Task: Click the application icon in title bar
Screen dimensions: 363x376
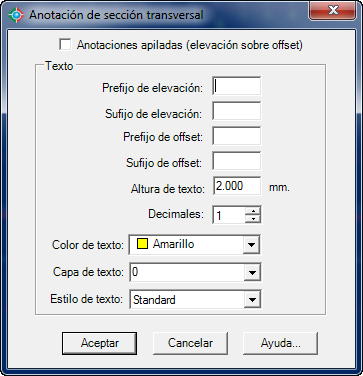Action: (16, 15)
